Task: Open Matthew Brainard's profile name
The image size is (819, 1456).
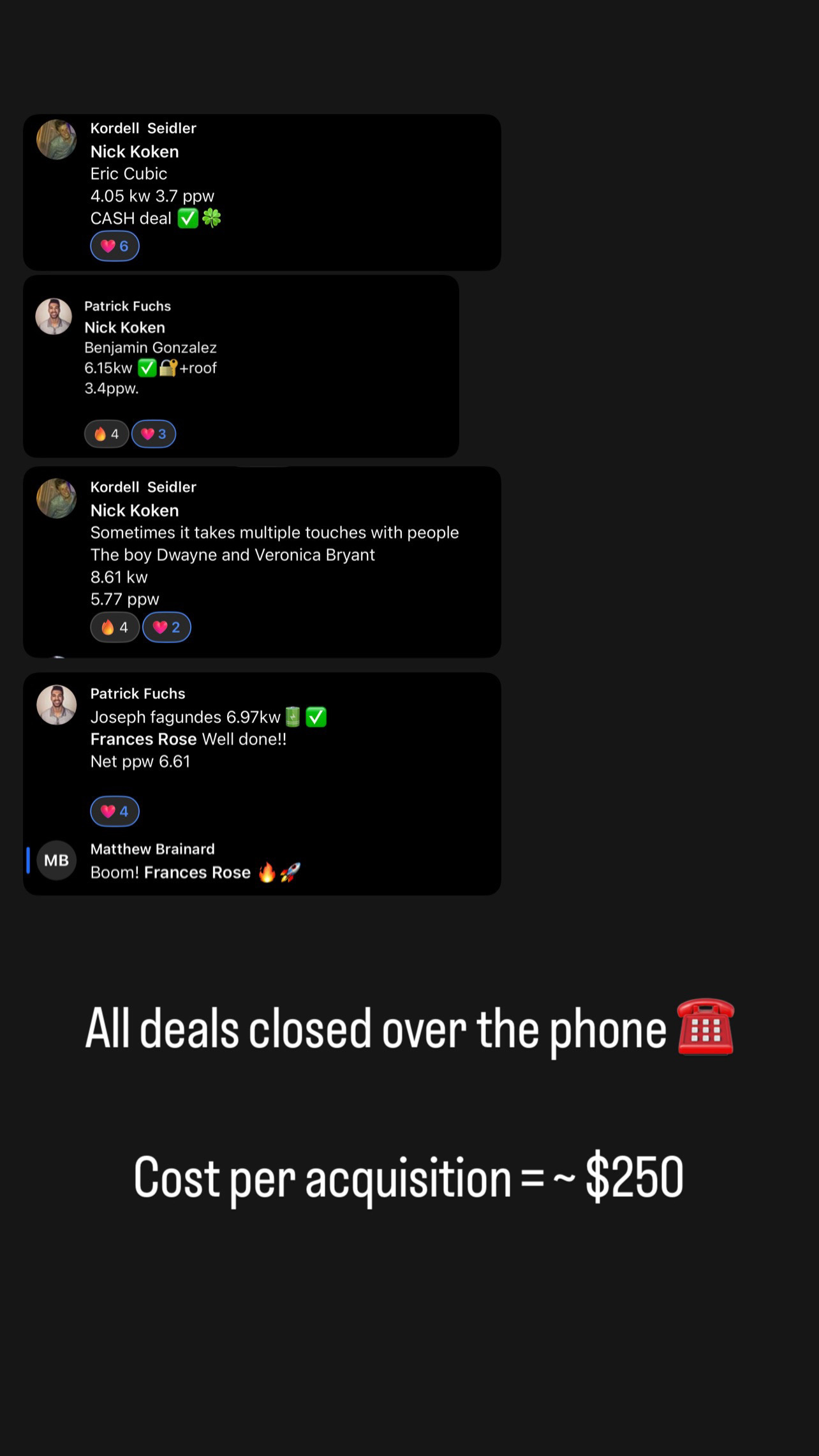Action: [x=152, y=849]
